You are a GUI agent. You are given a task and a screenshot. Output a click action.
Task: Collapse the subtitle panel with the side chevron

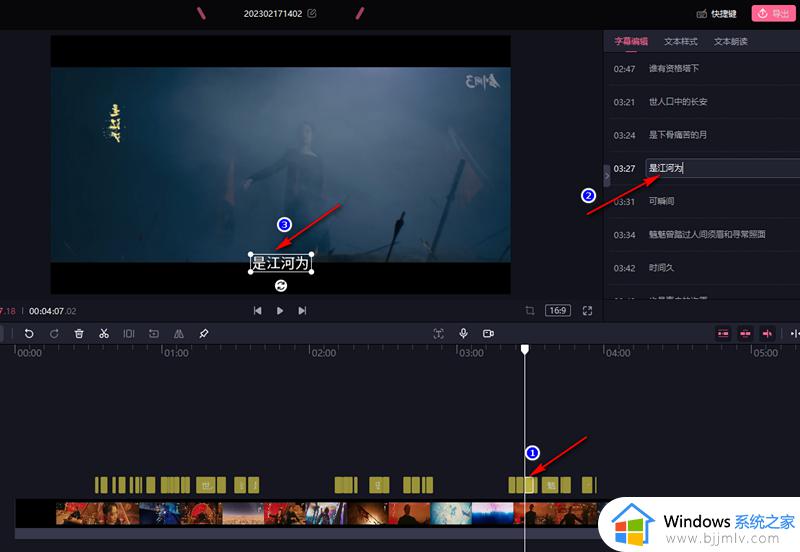tap(607, 175)
